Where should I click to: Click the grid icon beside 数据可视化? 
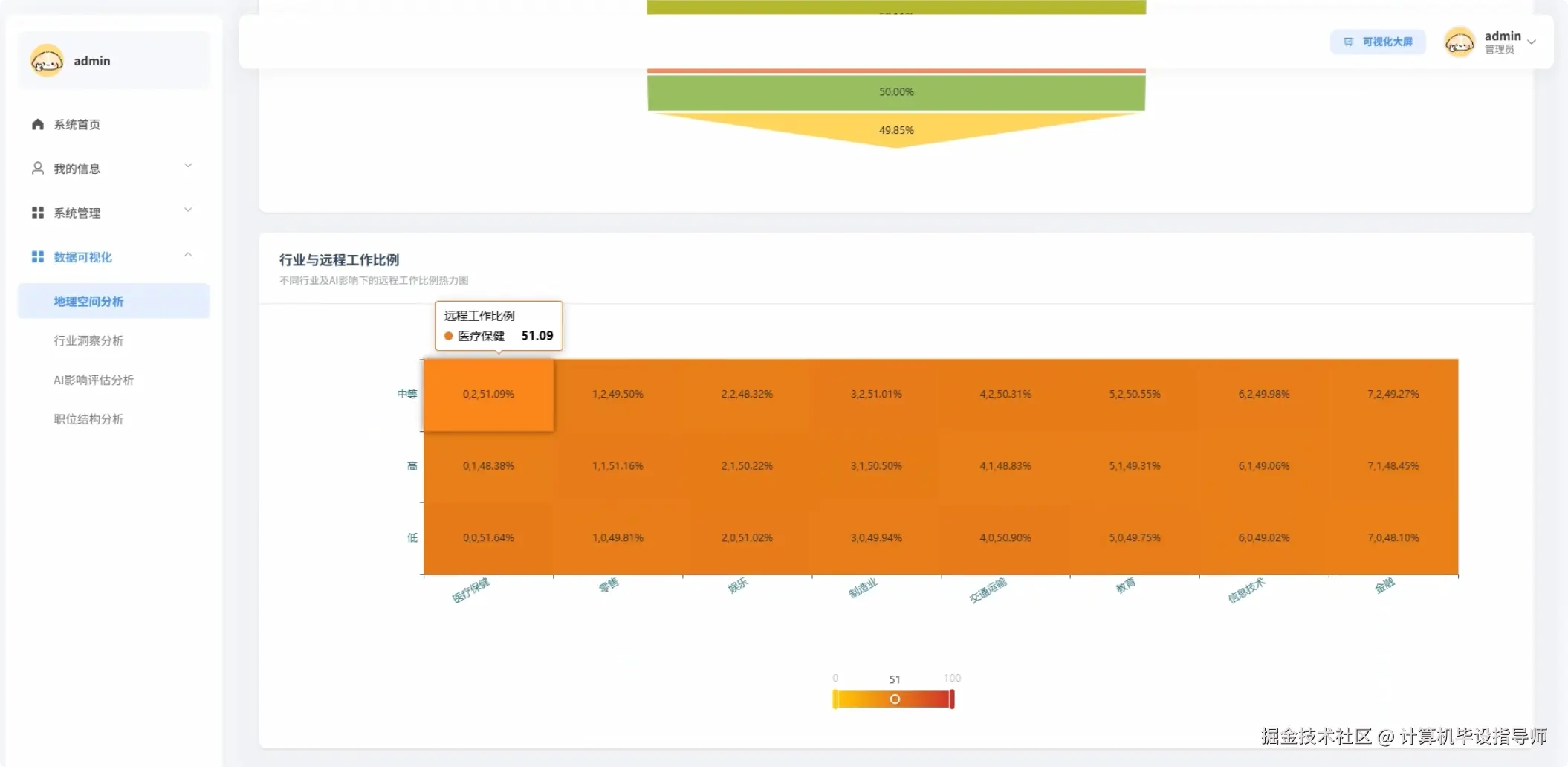pos(38,256)
